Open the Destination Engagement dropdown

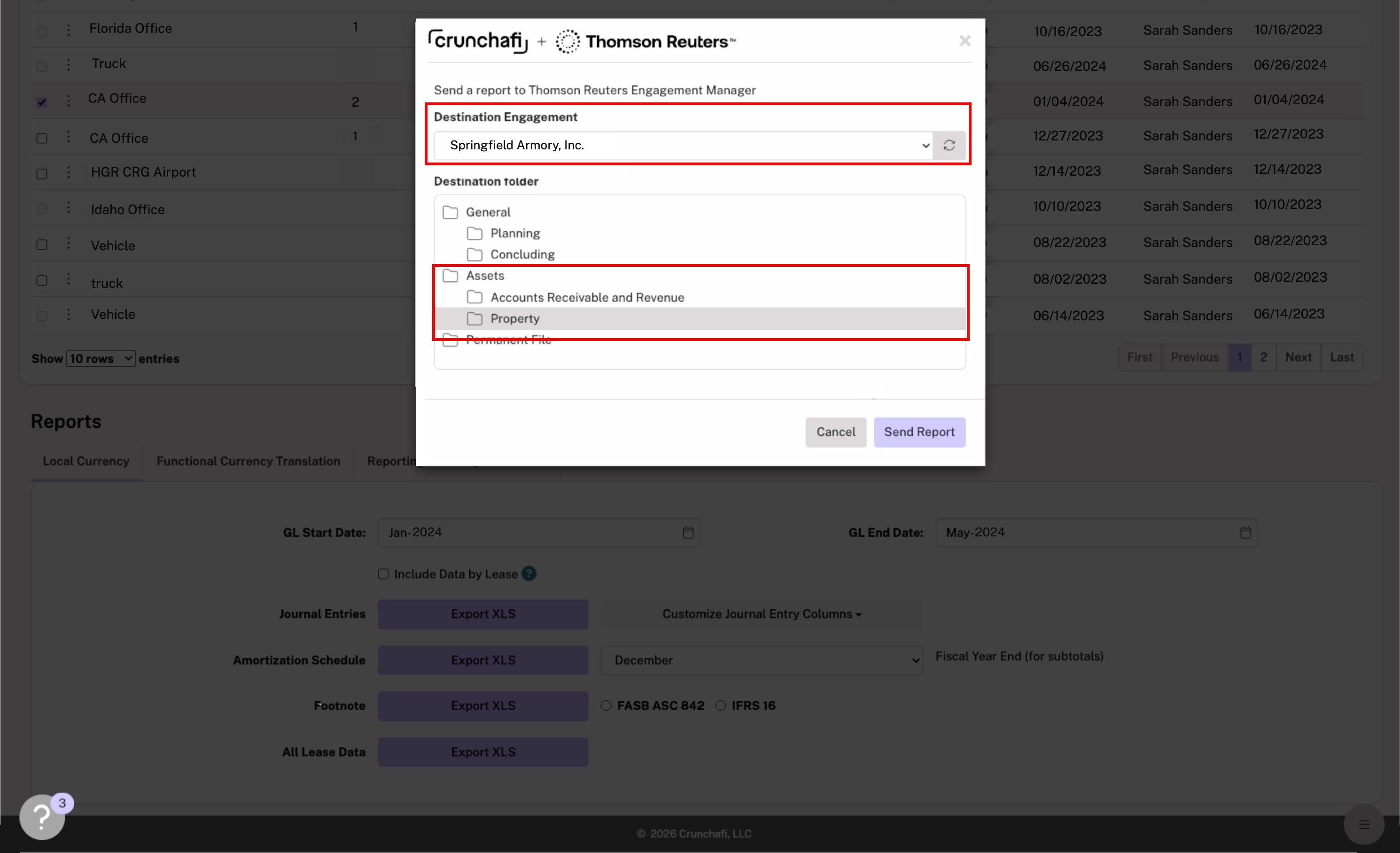pyautogui.click(x=684, y=146)
